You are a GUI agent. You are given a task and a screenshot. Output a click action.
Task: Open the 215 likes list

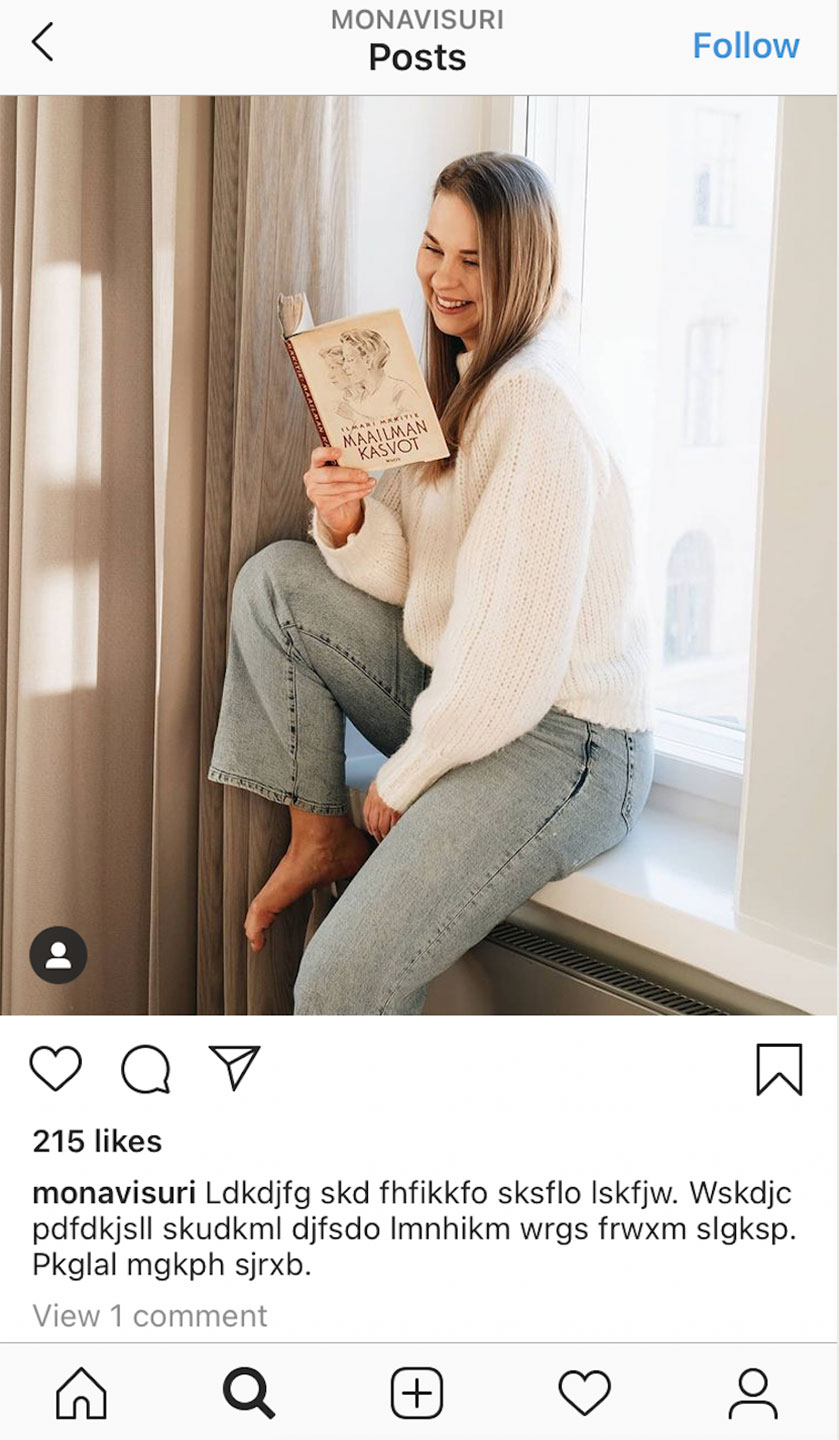(97, 1141)
